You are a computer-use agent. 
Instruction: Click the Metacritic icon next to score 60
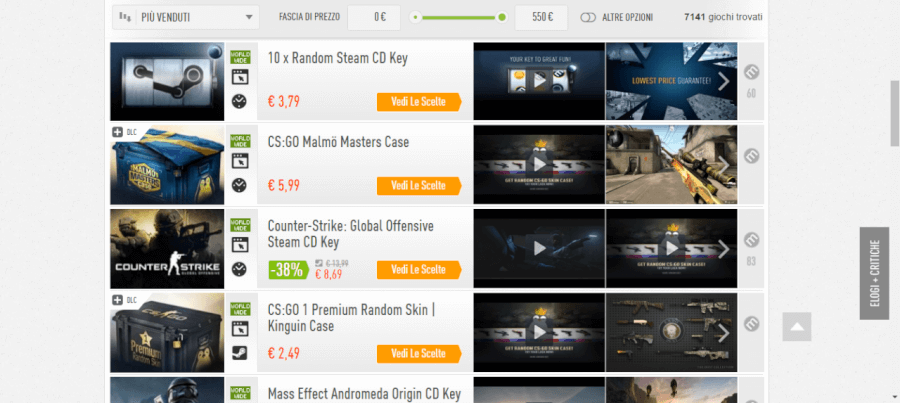[751, 72]
